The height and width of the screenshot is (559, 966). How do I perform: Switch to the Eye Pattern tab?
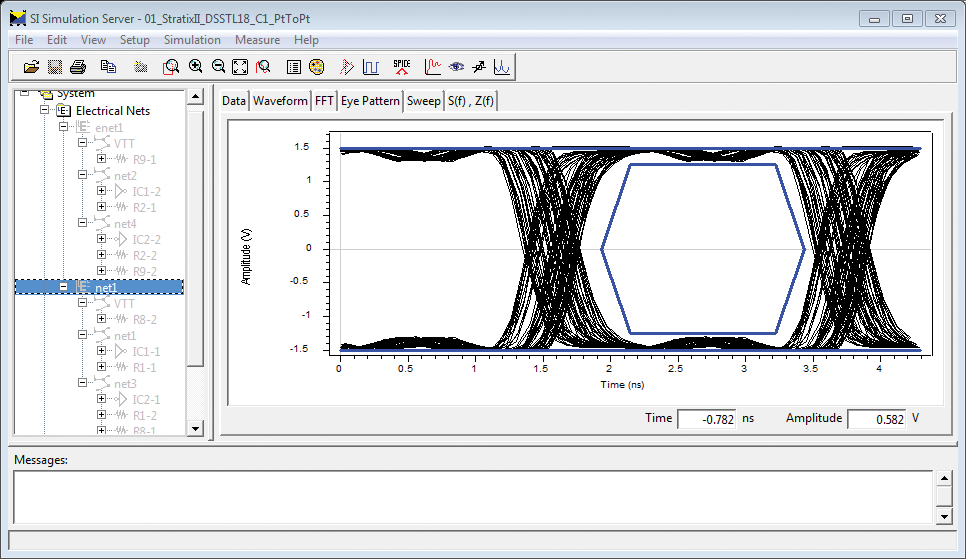(370, 101)
